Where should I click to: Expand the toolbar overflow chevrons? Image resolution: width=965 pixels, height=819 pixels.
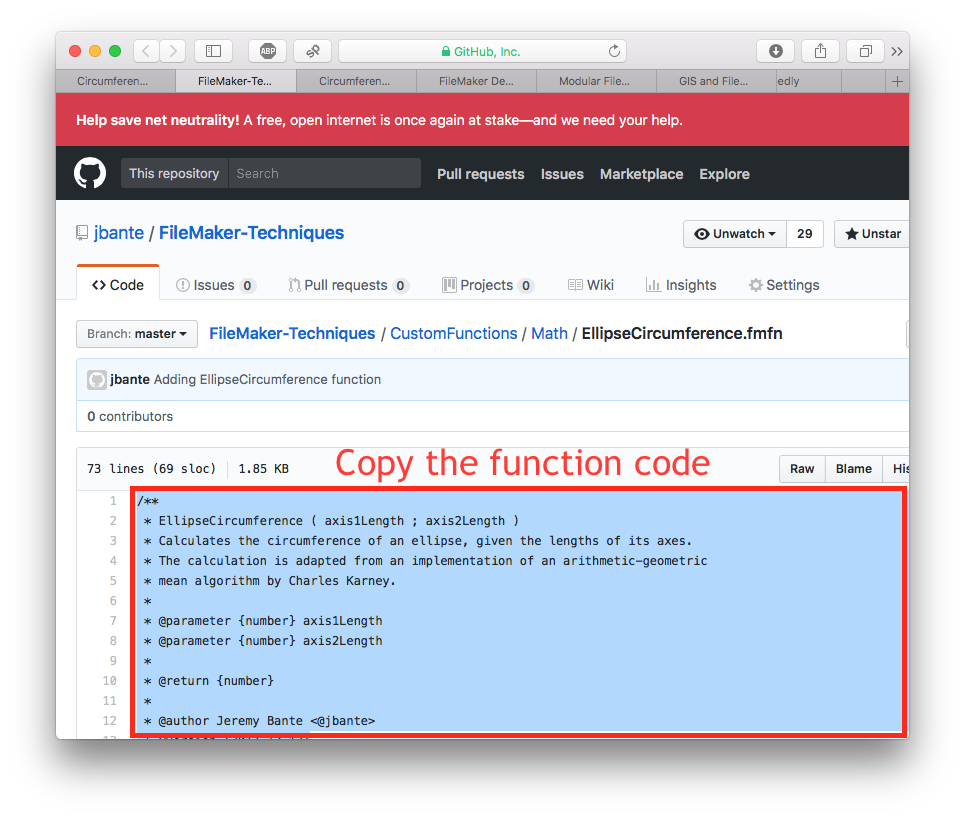897,51
